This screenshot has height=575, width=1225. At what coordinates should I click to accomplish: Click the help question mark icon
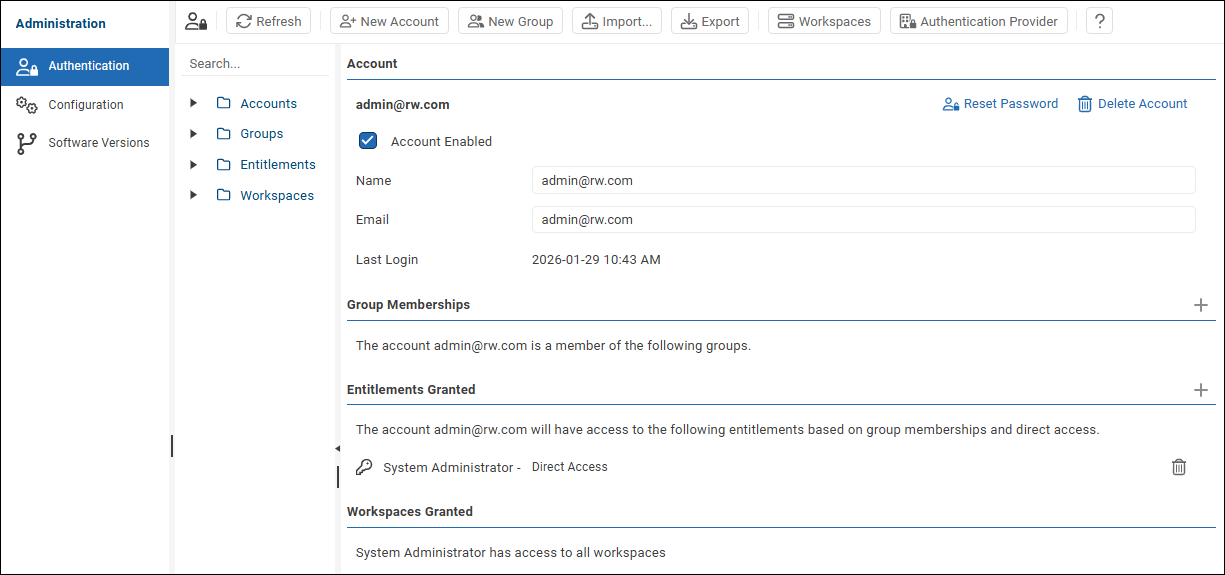click(x=1099, y=21)
